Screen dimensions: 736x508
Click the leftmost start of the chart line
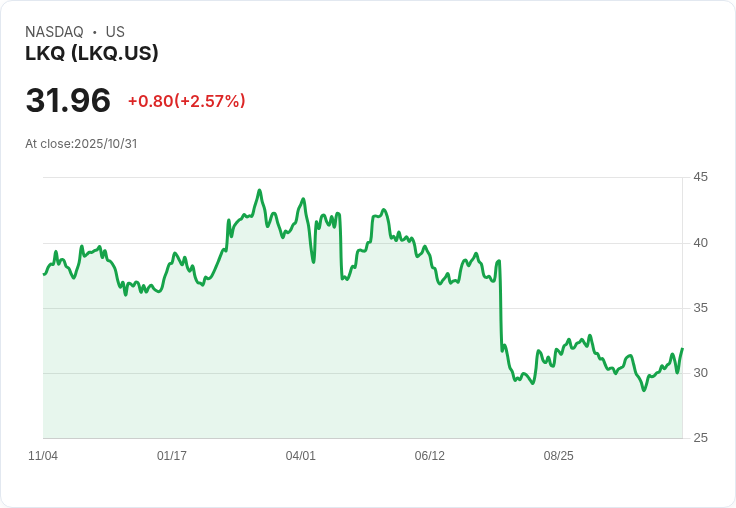(44, 274)
